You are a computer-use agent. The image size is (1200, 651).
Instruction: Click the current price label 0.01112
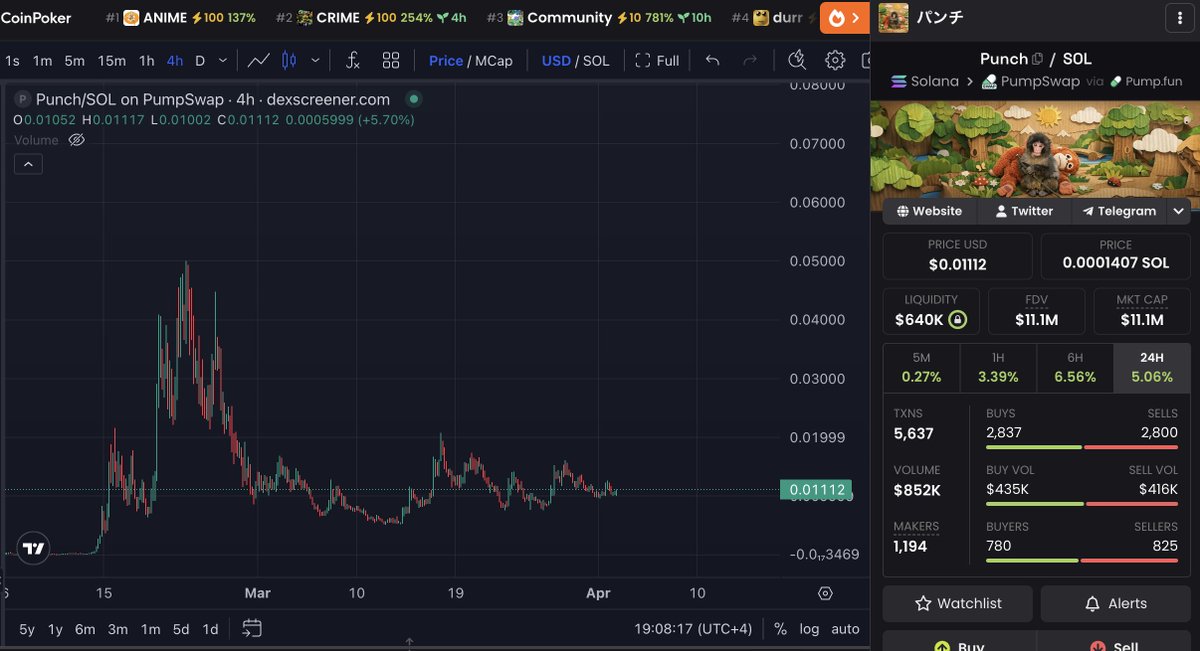pos(818,490)
